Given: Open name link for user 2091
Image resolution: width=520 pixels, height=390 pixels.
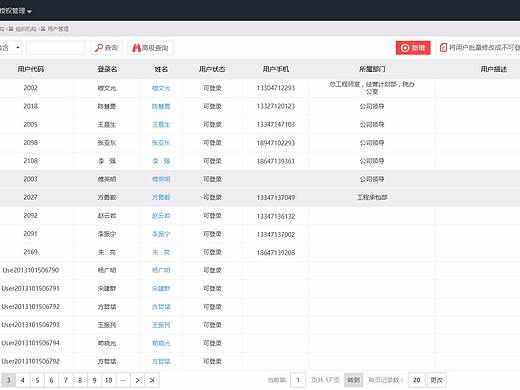Looking at the screenshot, I should click(161, 234).
